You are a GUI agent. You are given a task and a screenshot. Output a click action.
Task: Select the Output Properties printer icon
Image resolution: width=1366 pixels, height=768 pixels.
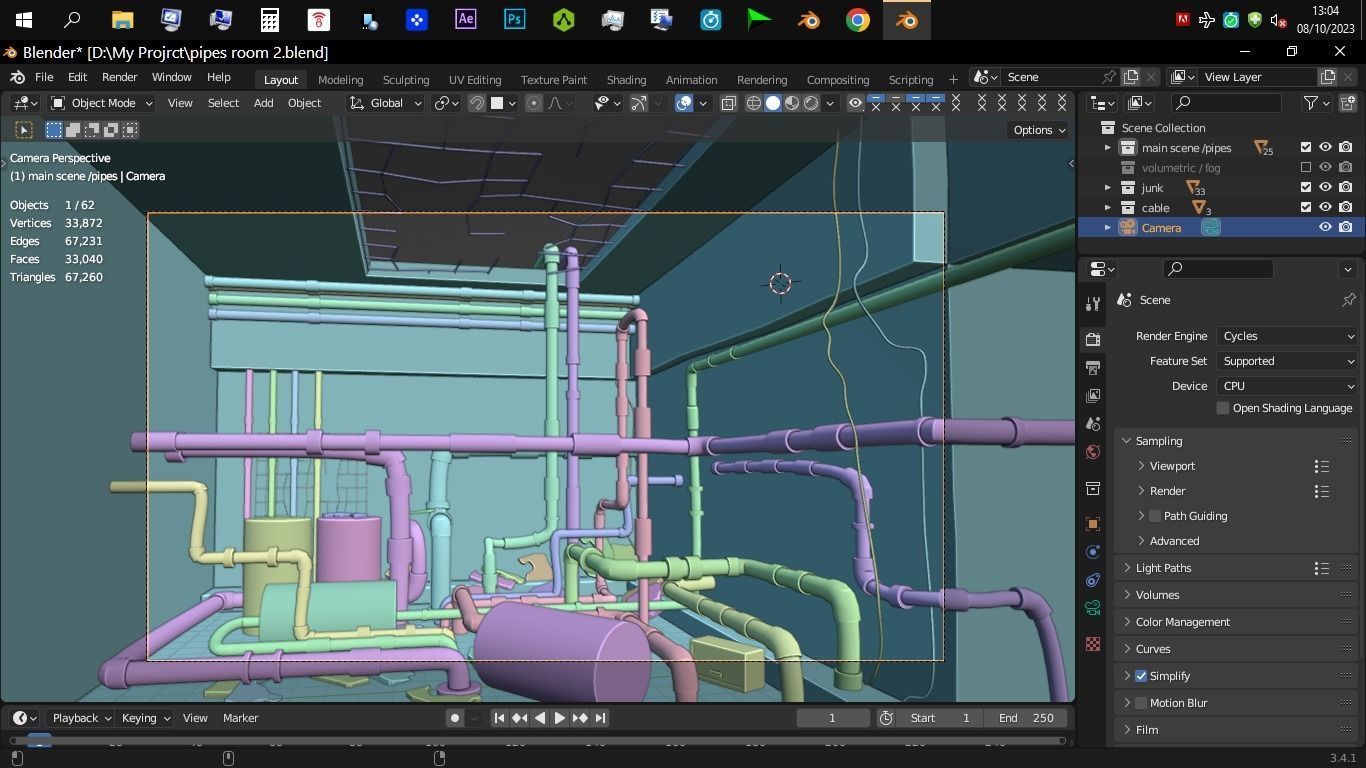pos(1093,366)
